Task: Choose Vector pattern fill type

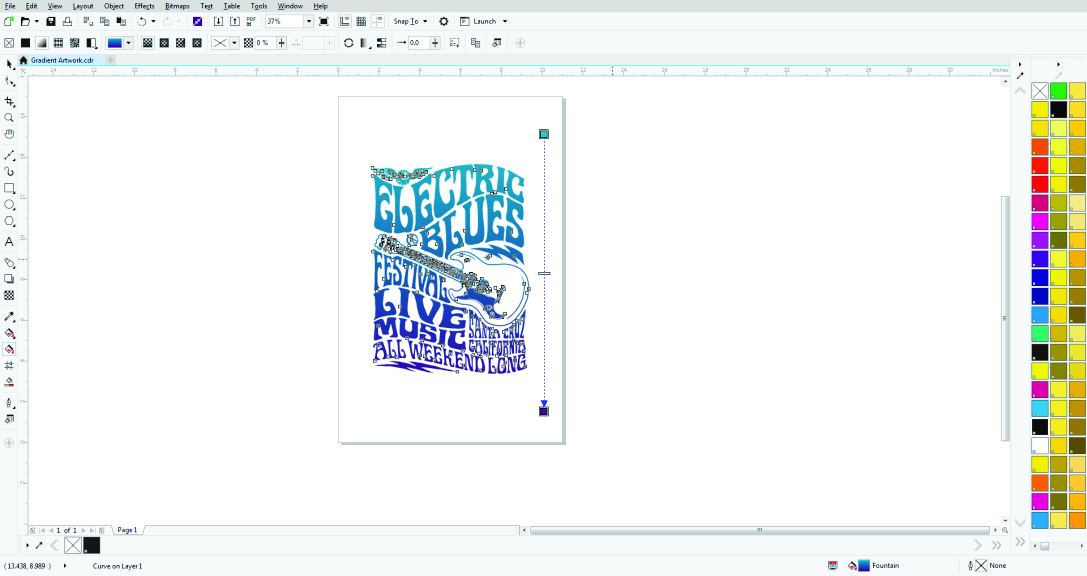Action: click(59, 43)
